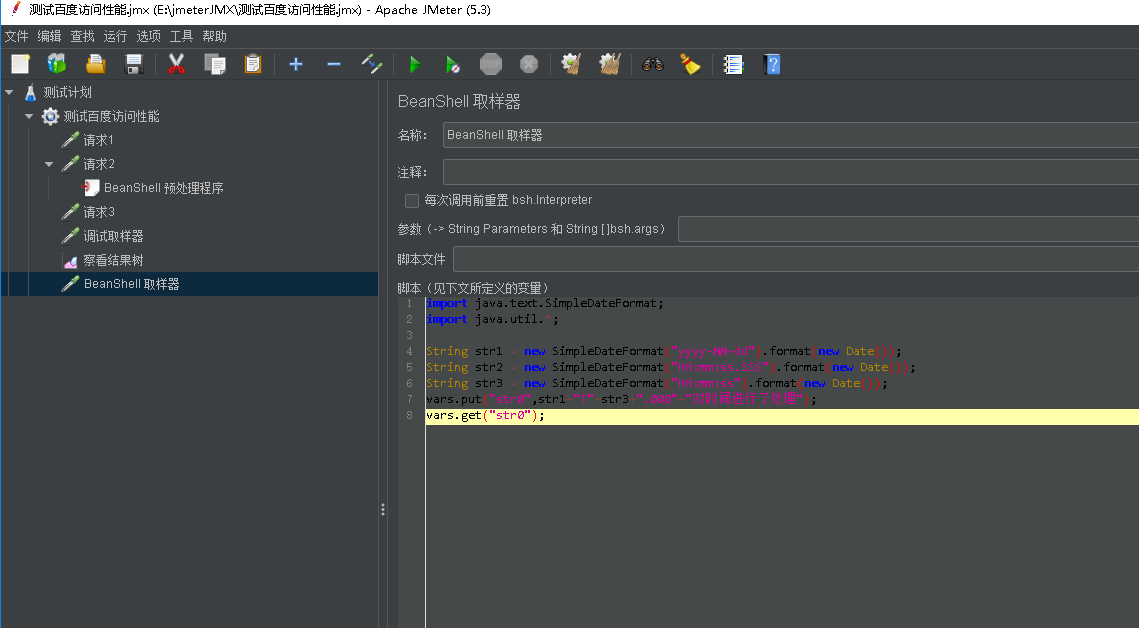This screenshot has width=1139, height=628.
Task: Reset search with yellow brush icon
Action: (690, 65)
